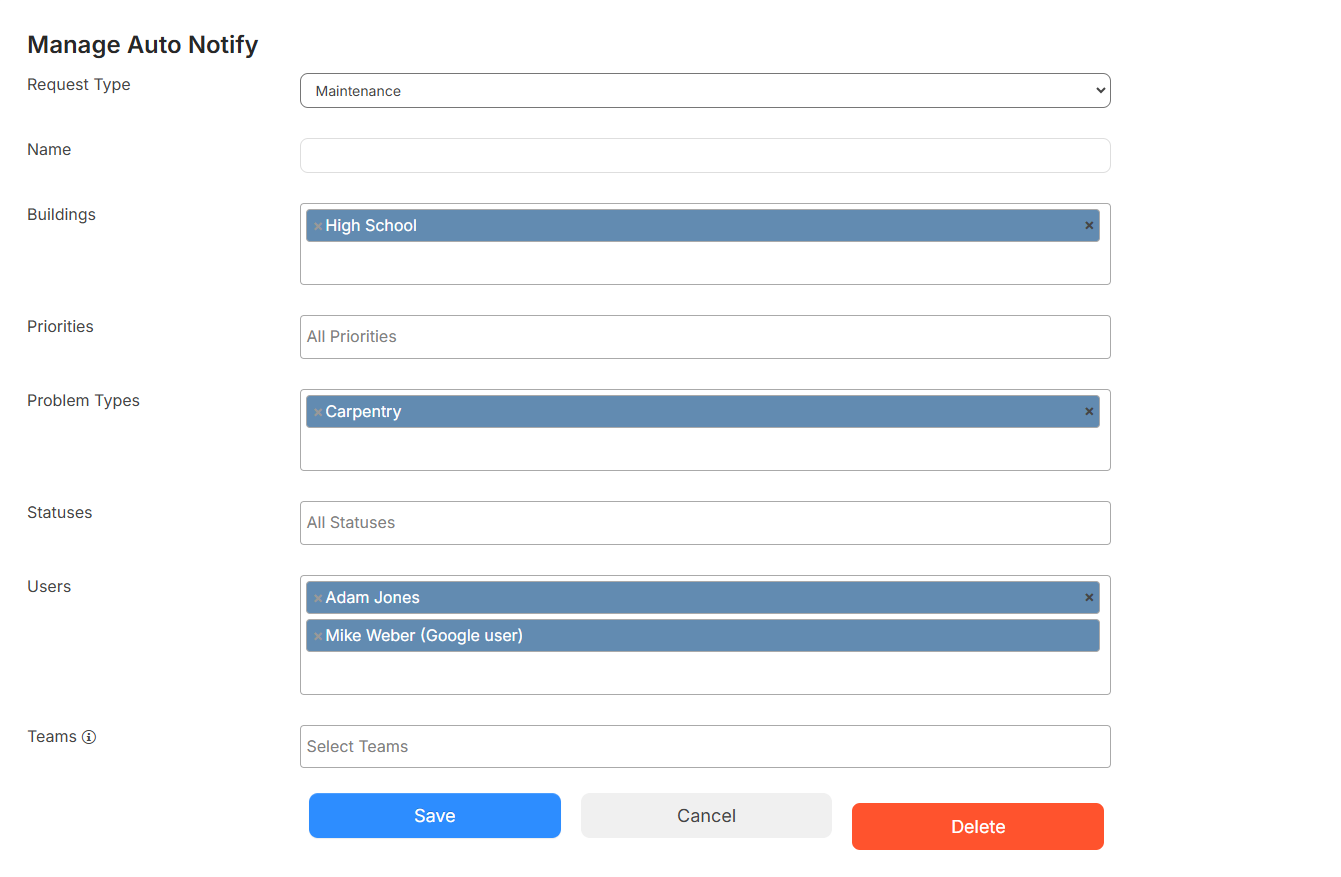The height and width of the screenshot is (877, 1341).
Task: Remove Adam Jones via left x
Action: 318,598
